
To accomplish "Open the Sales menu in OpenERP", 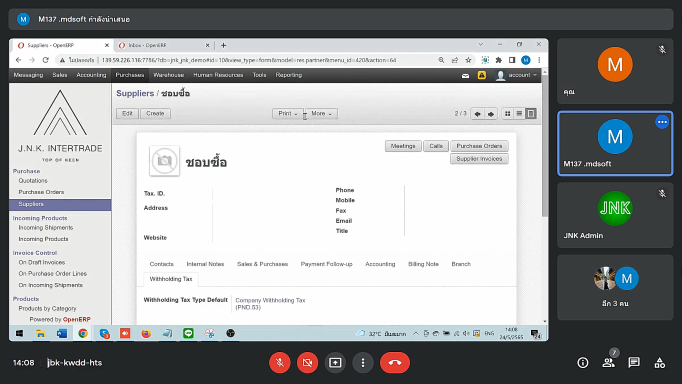I will [x=60, y=75].
